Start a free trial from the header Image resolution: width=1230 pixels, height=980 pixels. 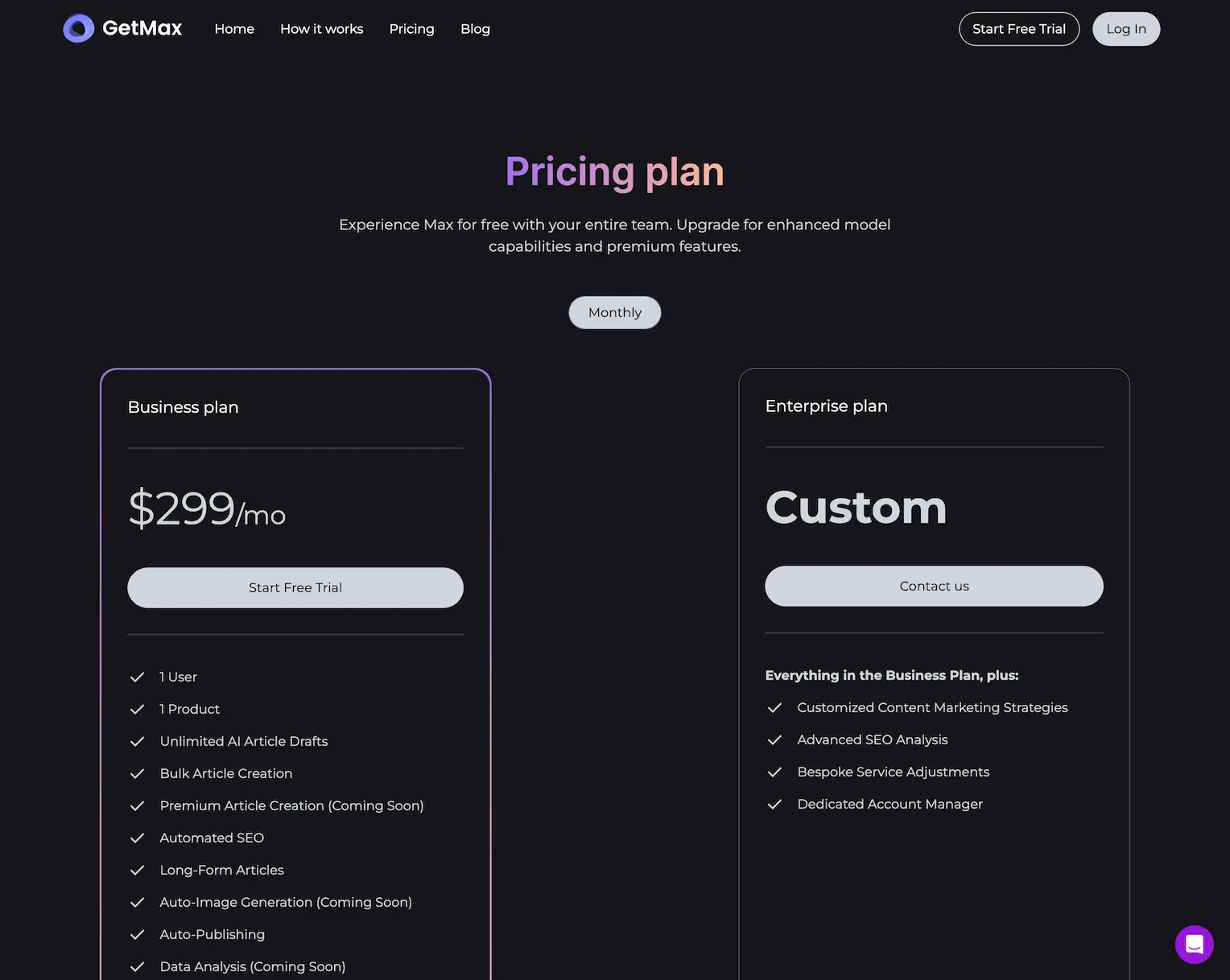pyautogui.click(x=1018, y=28)
